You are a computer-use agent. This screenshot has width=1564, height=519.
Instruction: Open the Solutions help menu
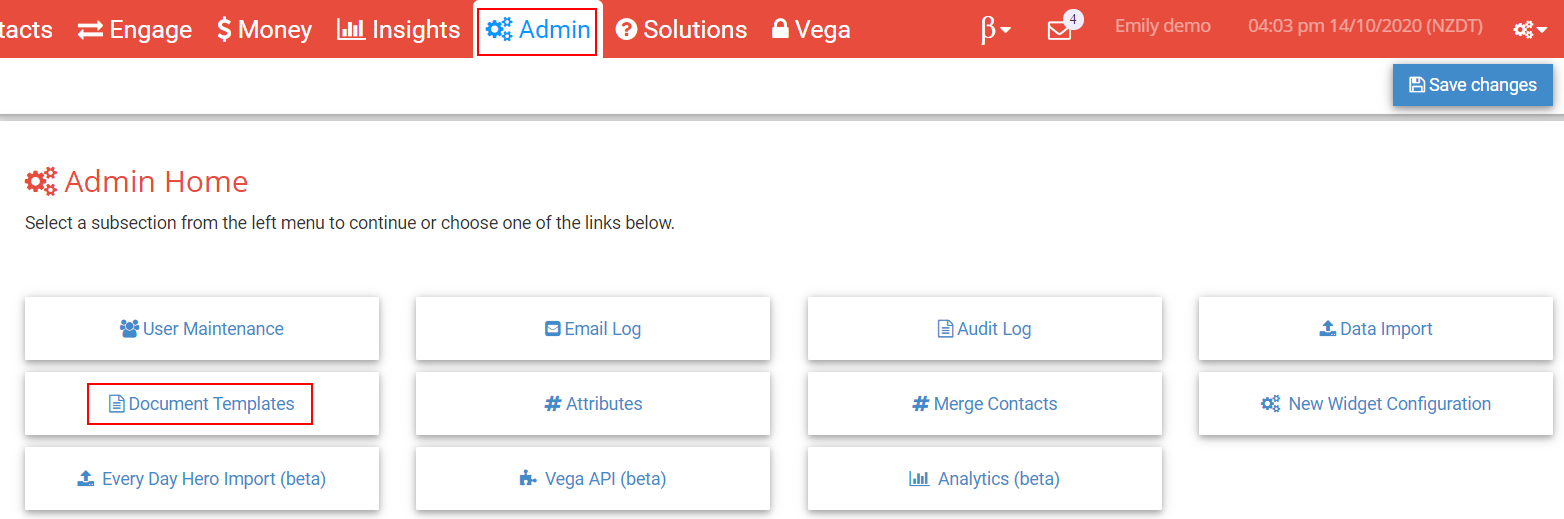coord(681,30)
